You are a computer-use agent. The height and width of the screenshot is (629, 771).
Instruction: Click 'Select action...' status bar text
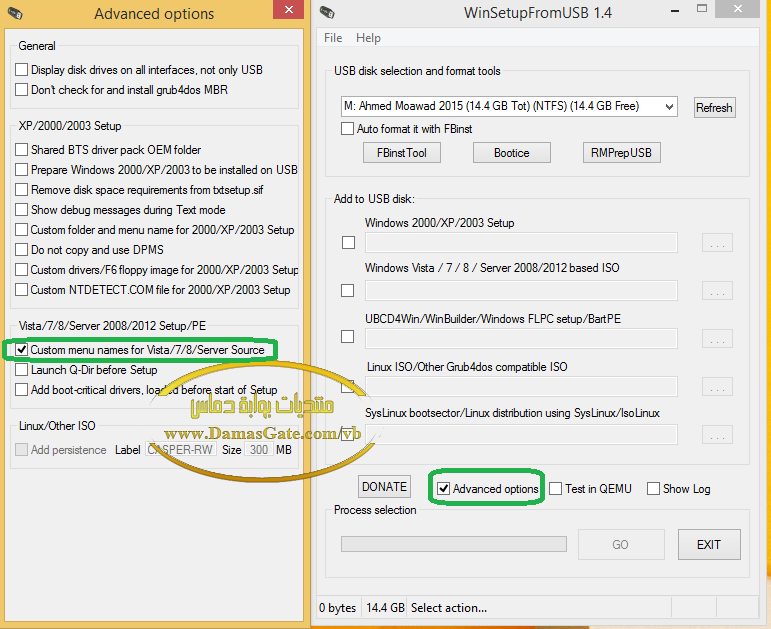click(449, 608)
